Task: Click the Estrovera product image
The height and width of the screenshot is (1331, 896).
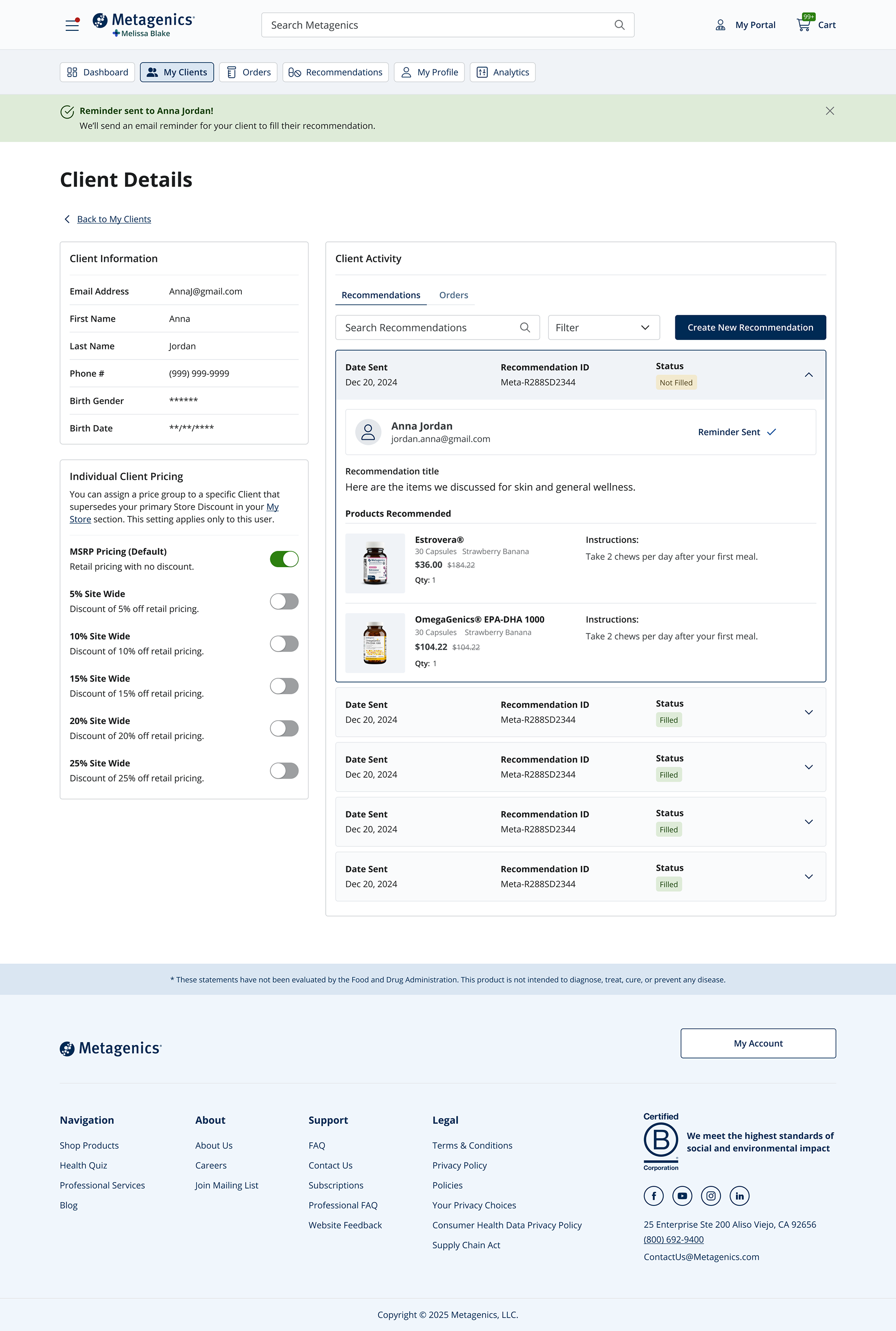Action: tap(375, 563)
